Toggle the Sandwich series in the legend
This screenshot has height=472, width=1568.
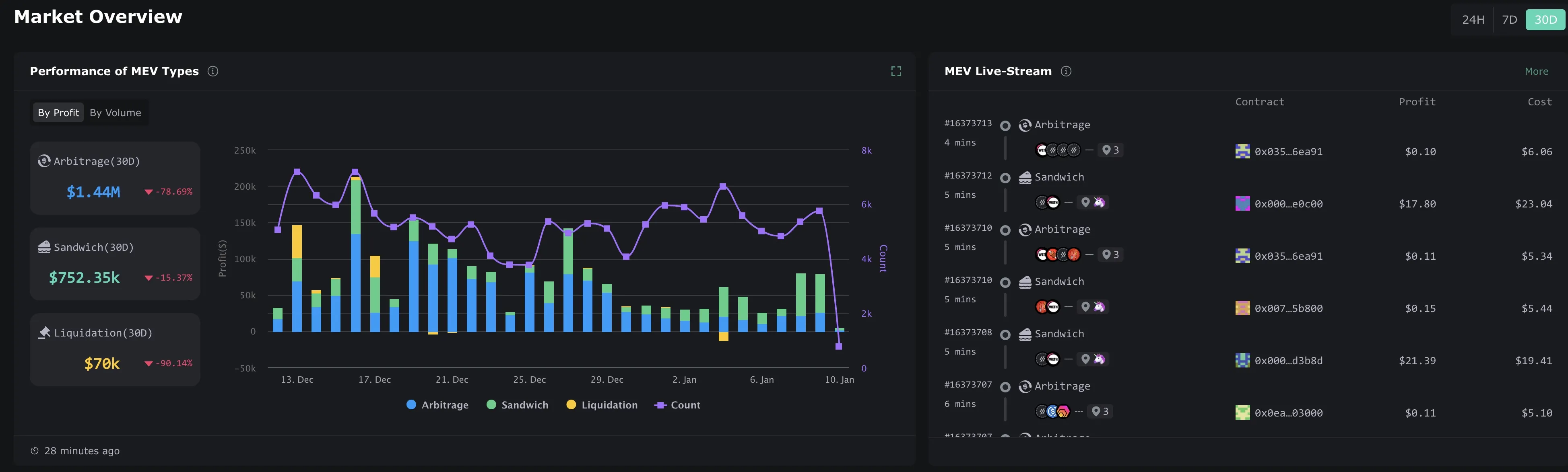pos(518,405)
